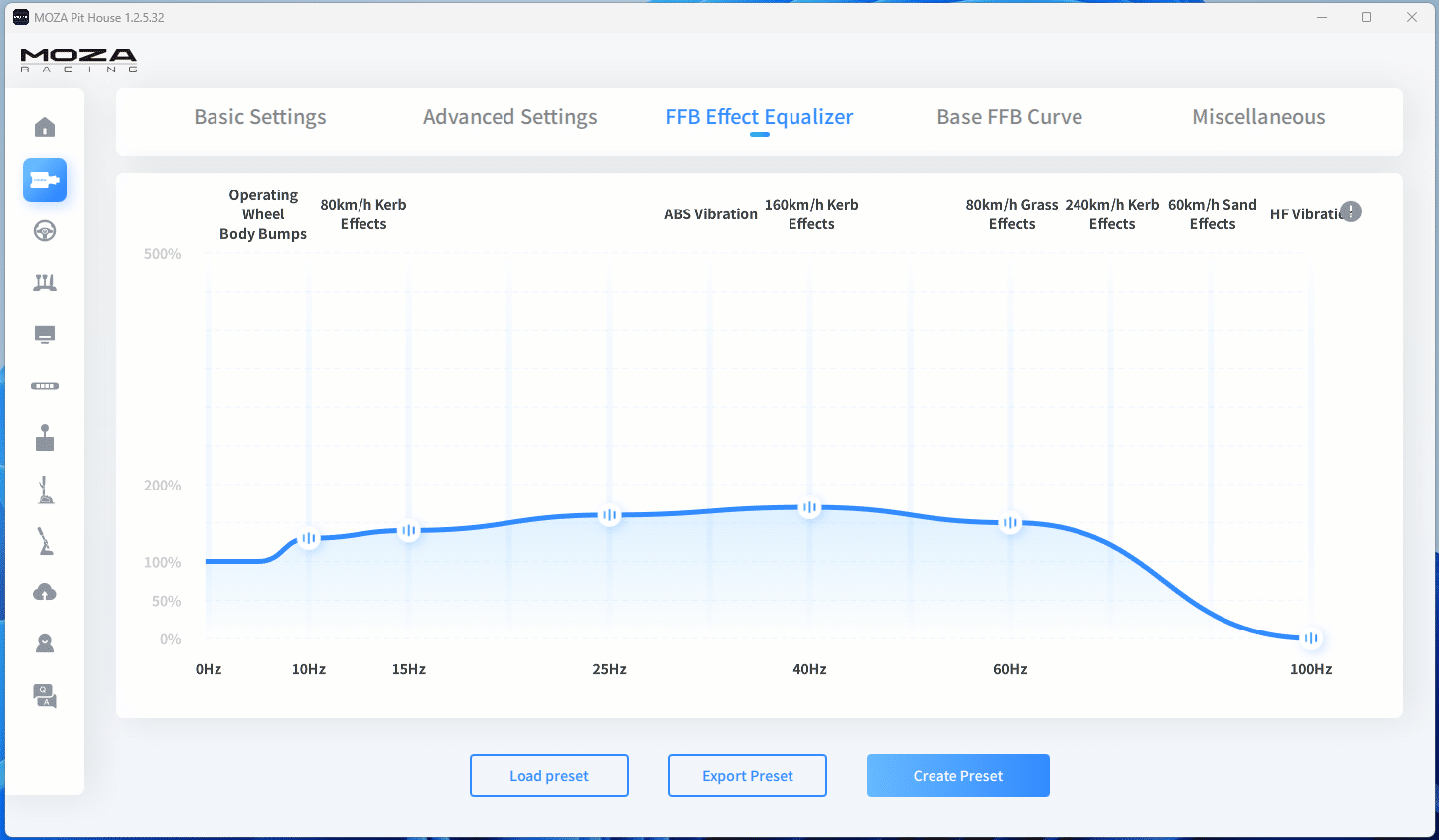
Task: Open pedals settings in sidebar
Action: [45, 283]
